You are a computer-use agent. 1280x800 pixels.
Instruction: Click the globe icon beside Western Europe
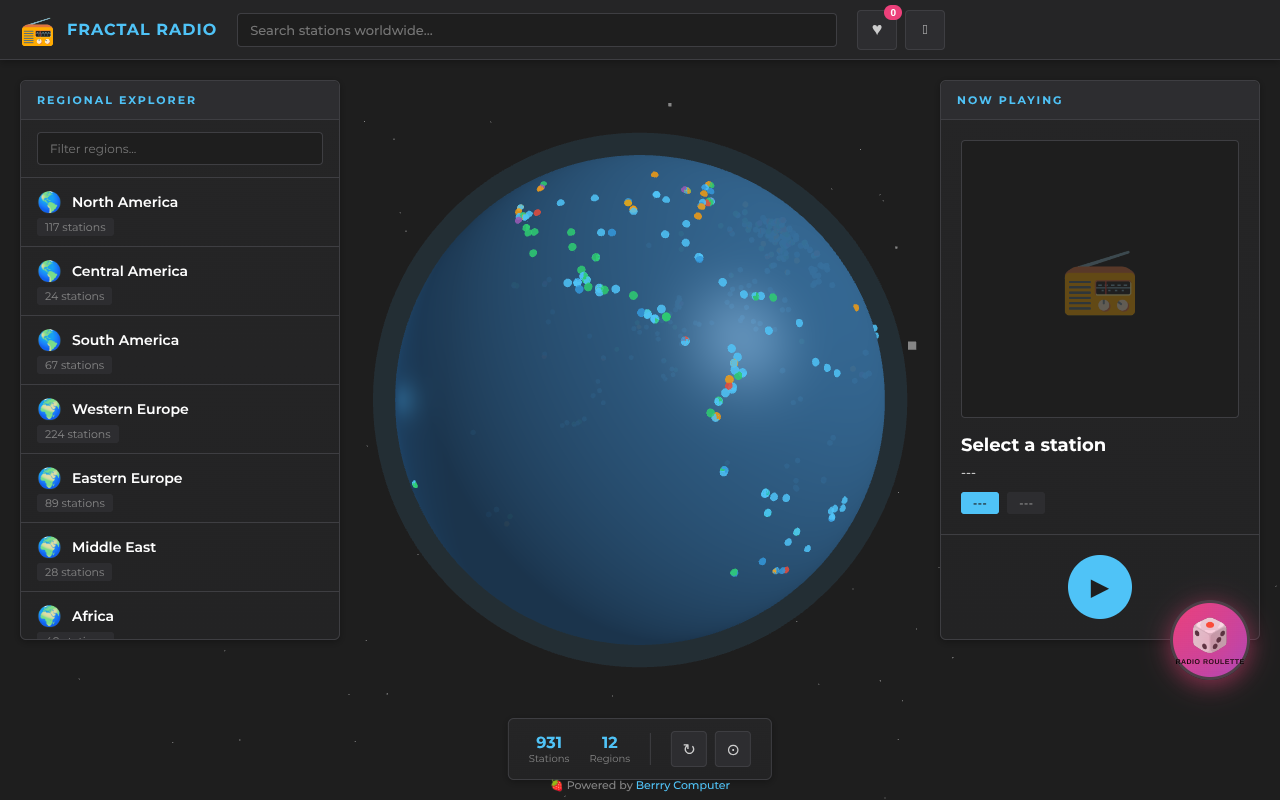(49, 409)
